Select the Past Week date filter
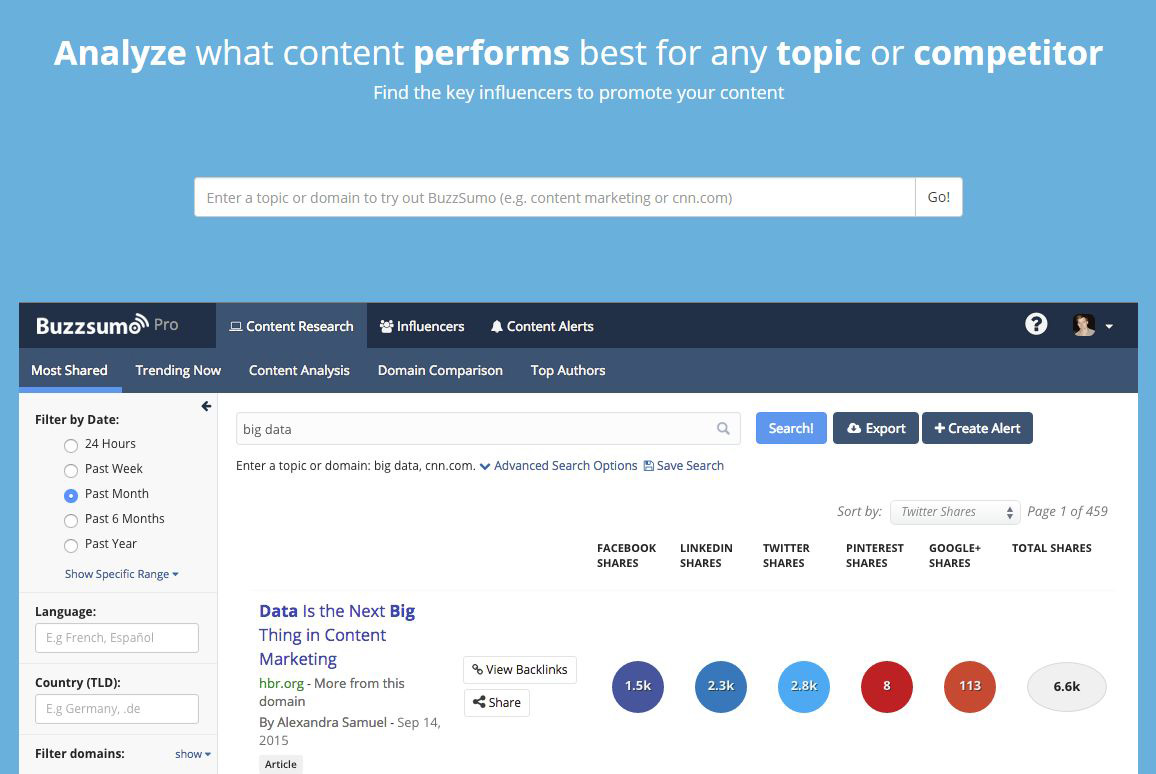This screenshot has height=774, width=1156. [x=71, y=470]
